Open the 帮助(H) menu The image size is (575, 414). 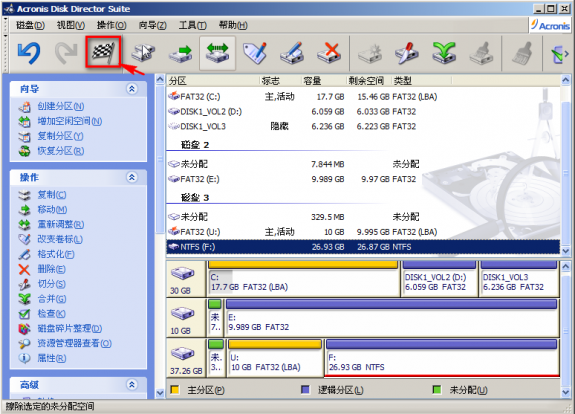tap(233, 25)
